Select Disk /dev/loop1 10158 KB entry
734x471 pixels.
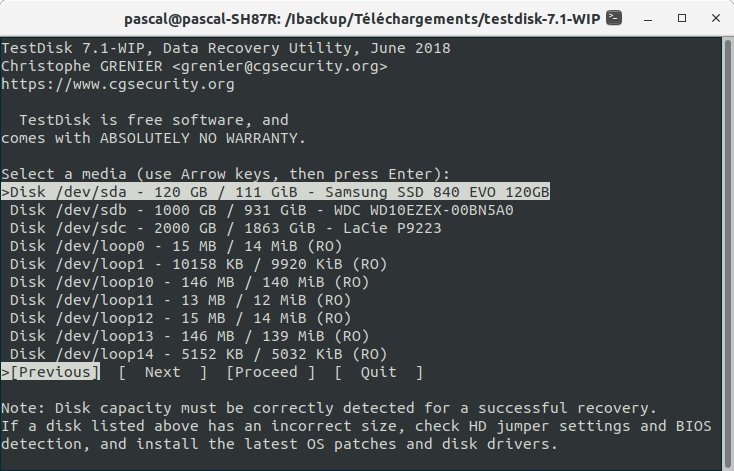point(198,264)
